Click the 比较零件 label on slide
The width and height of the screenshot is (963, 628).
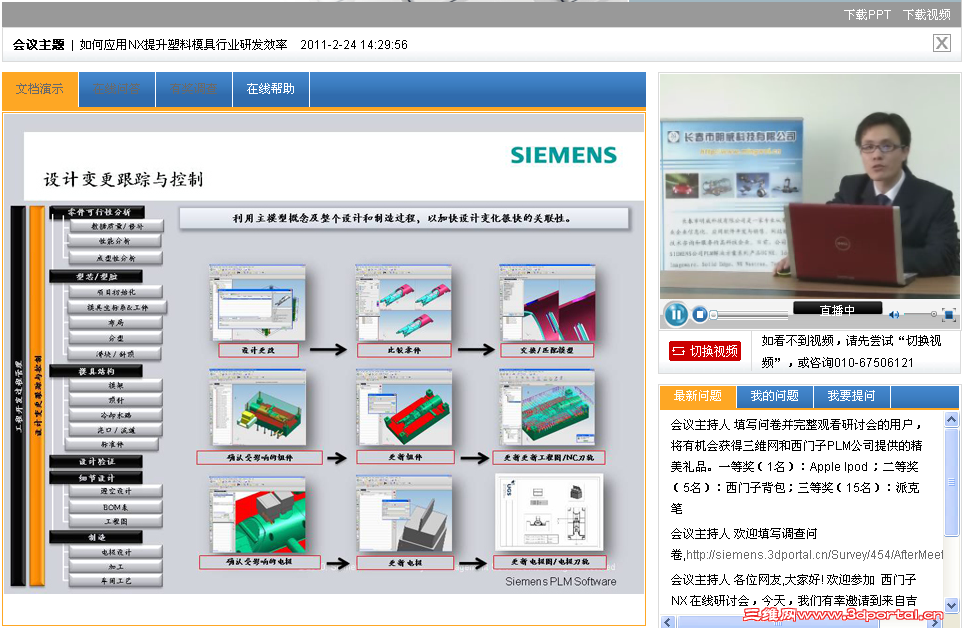click(x=404, y=351)
